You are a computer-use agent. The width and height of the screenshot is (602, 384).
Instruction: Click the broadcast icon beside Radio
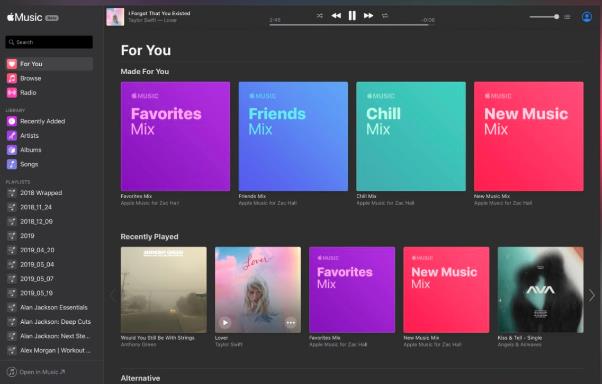click(12, 93)
